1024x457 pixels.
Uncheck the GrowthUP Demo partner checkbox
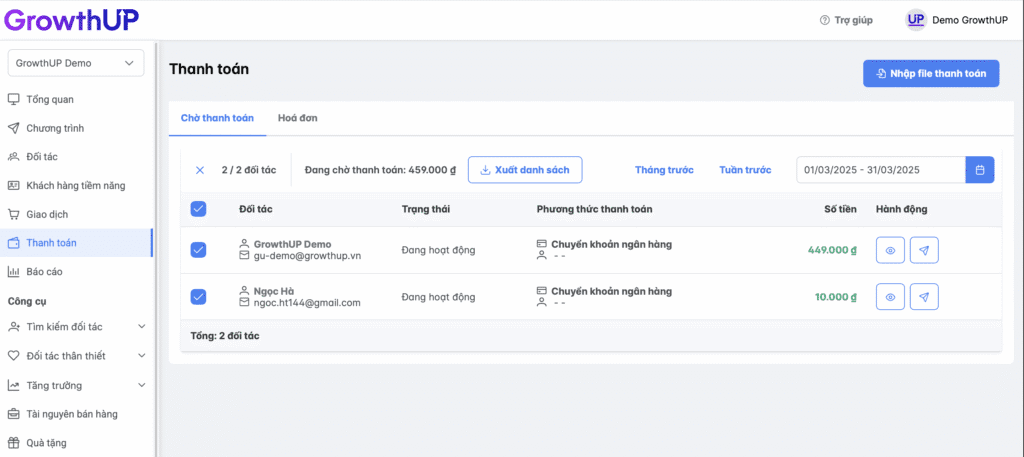click(198, 250)
